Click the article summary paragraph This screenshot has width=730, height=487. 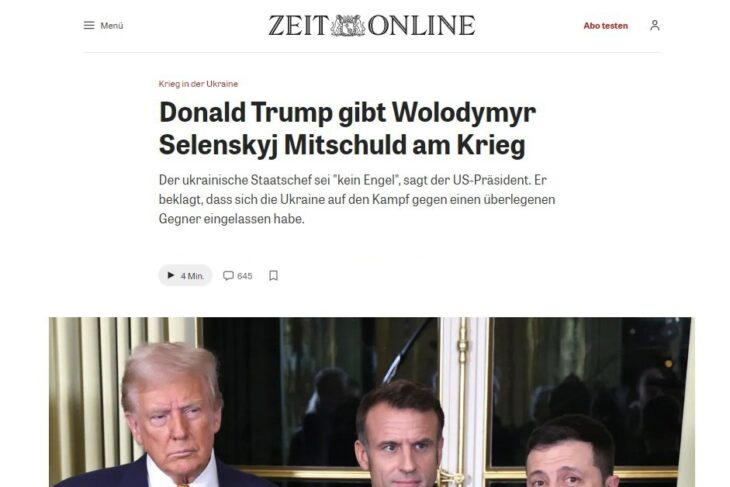[x=357, y=199]
